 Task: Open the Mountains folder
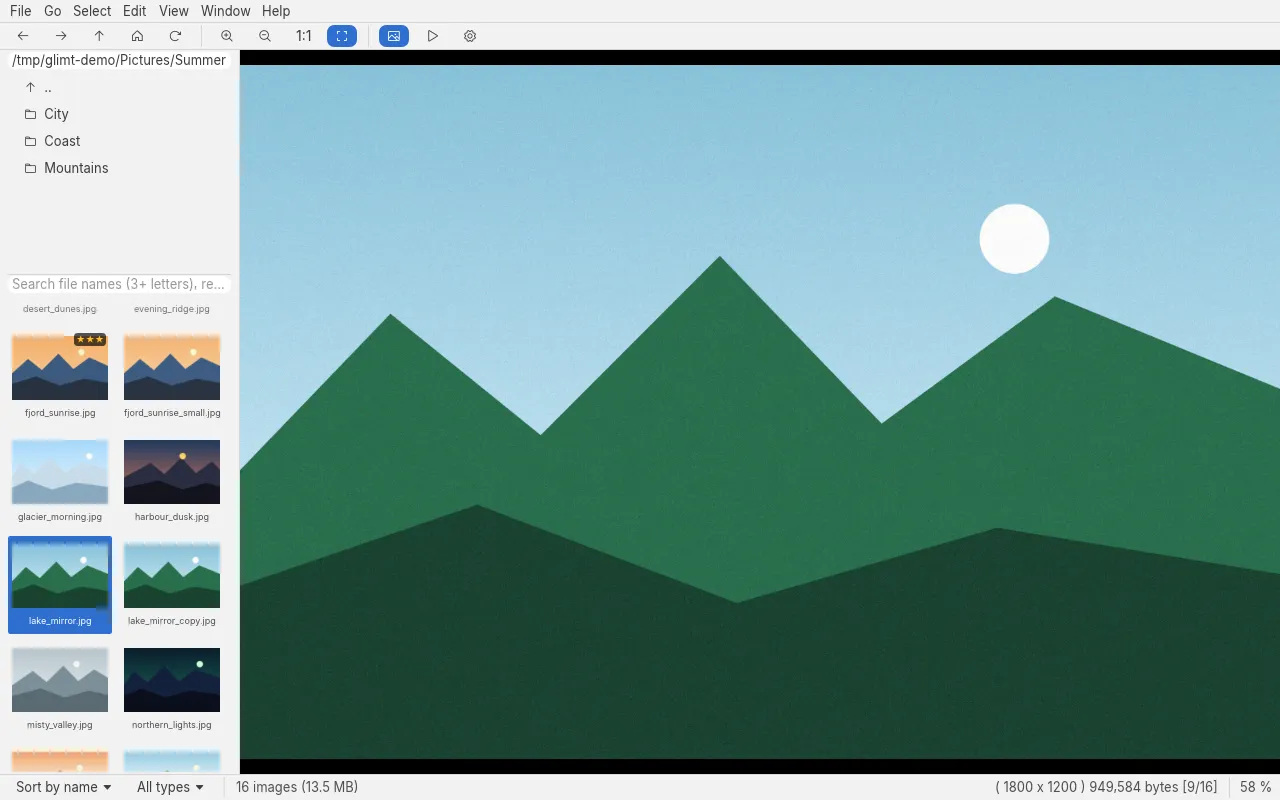tap(120, 168)
